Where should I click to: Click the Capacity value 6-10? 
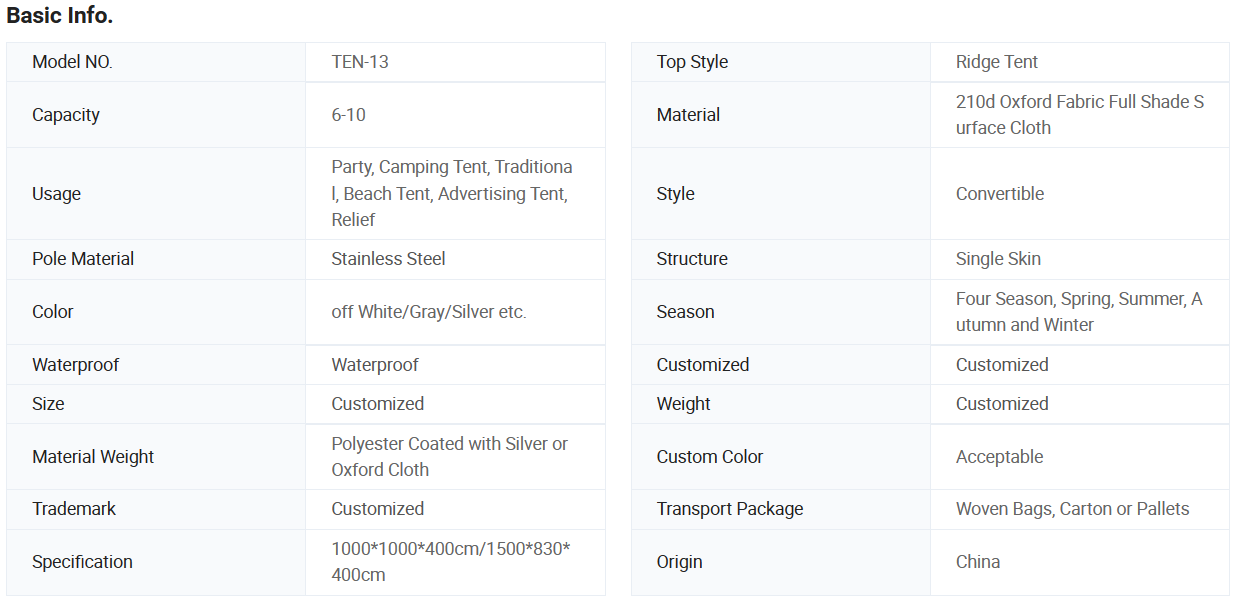pos(348,115)
